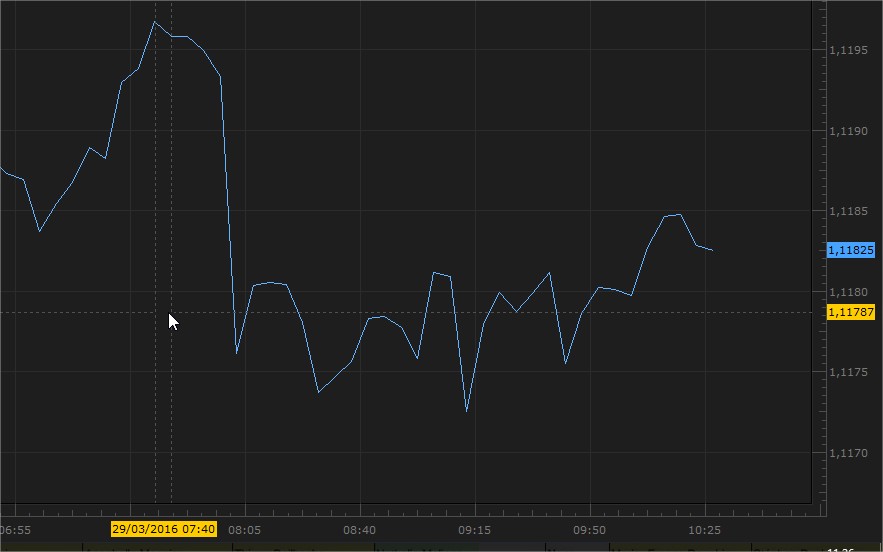Click the 1,1175 price axis label
The height and width of the screenshot is (552, 883).
(x=848, y=372)
